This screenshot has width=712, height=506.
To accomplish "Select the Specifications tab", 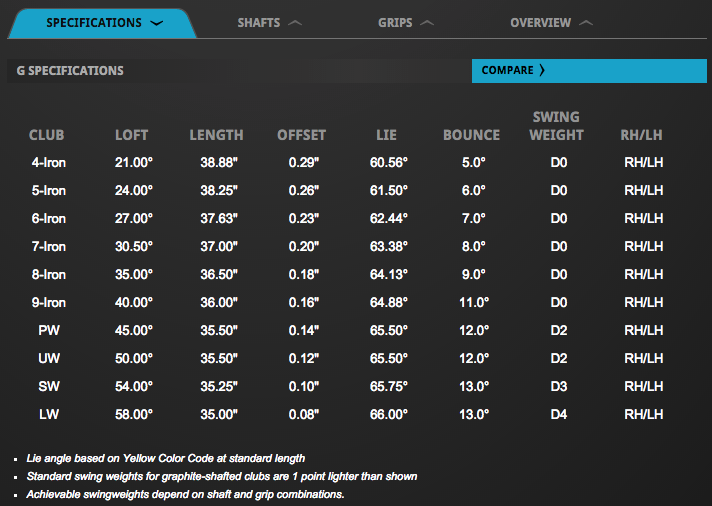I will click(94, 22).
